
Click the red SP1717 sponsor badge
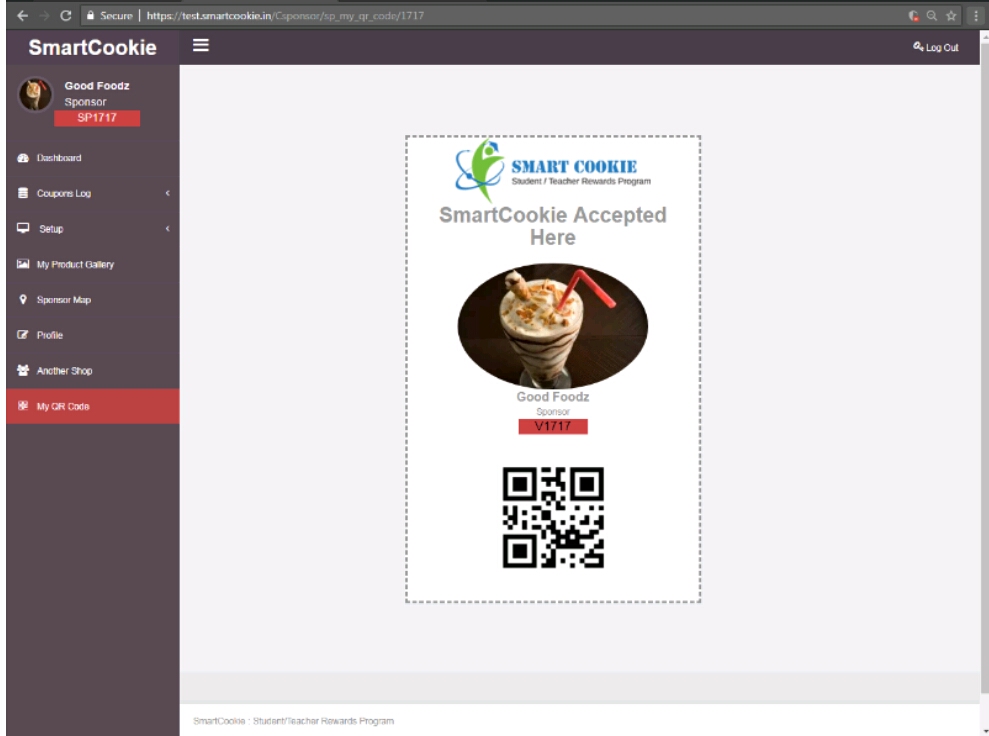pos(96,118)
